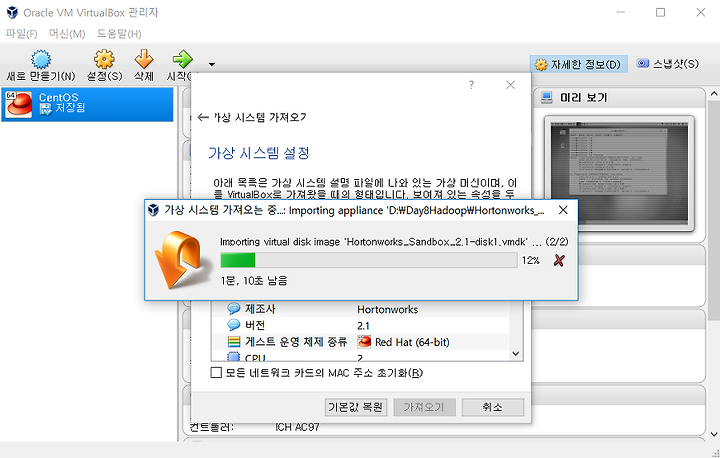Viewport: 720px width, 458px height.
Task: Select Details (자세한 정보) view button
Action: (579, 64)
